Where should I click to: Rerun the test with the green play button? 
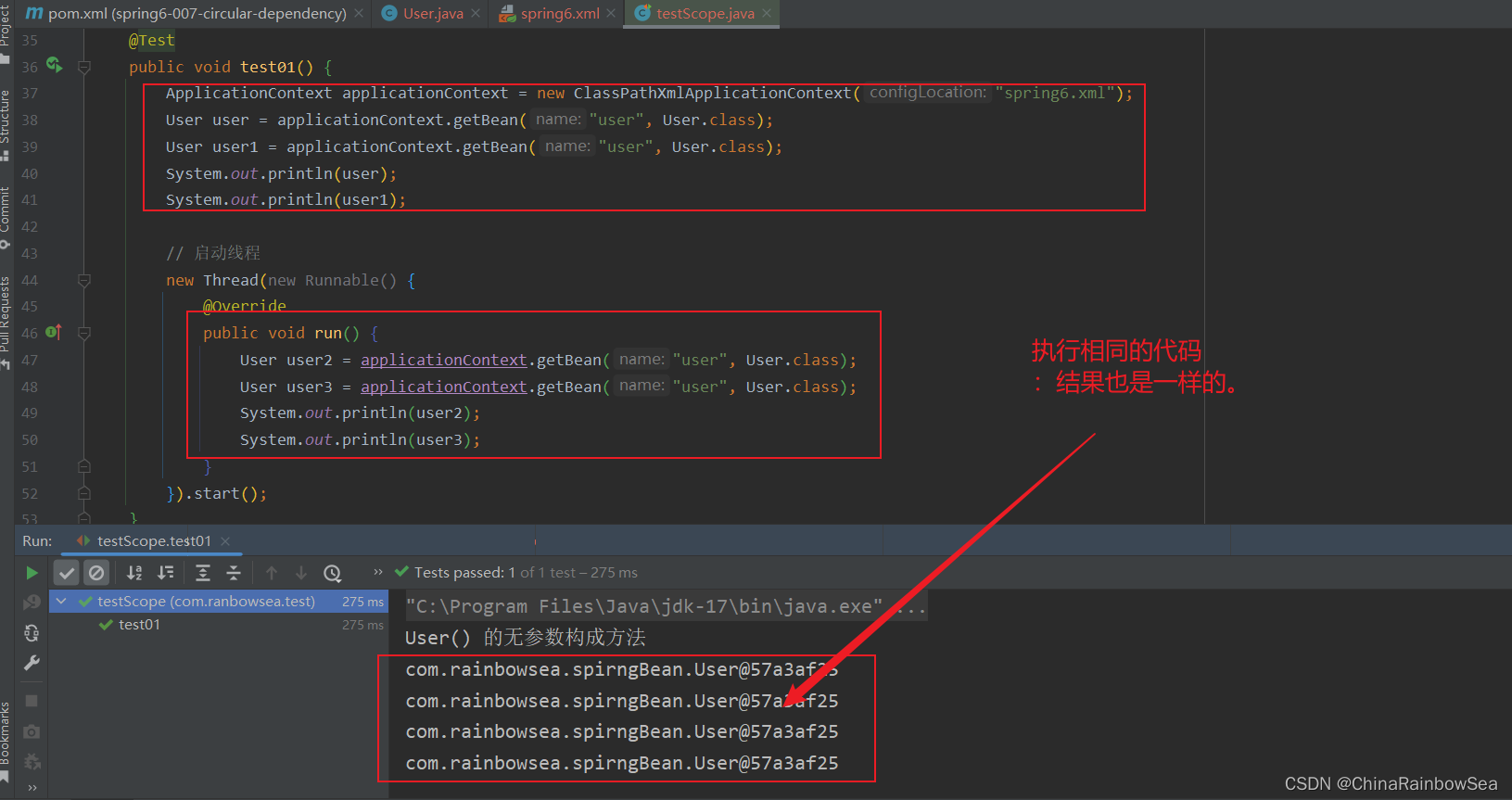tap(32, 573)
